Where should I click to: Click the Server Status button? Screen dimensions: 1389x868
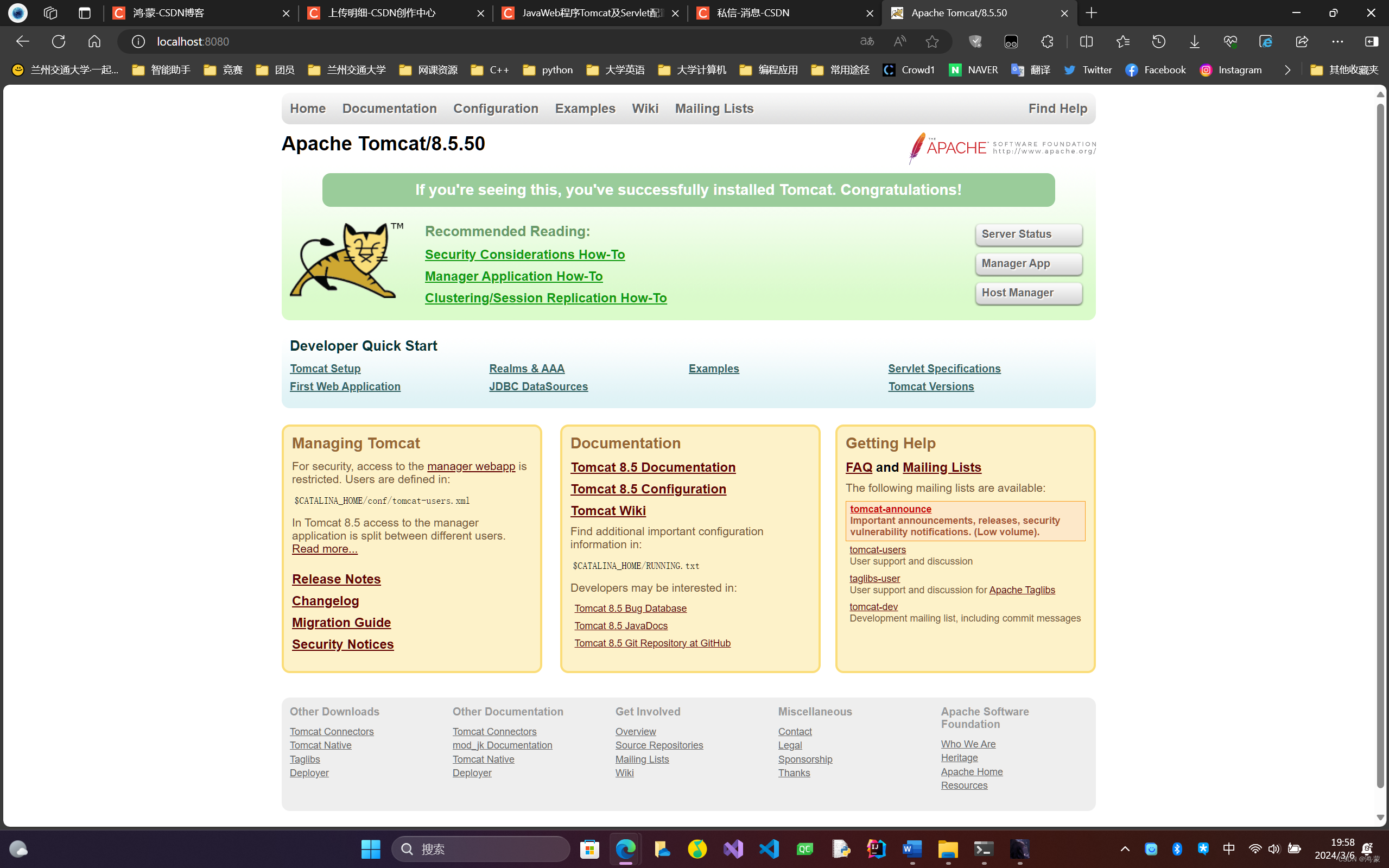point(1029,234)
